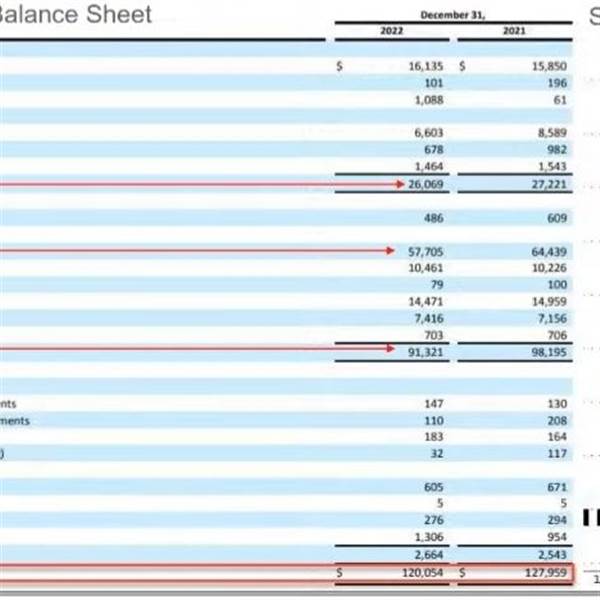Image resolution: width=600 pixels, height=600 pixels.
Task: Select the 276 cell
Action: pyautogui.click(x=434, y=520)
